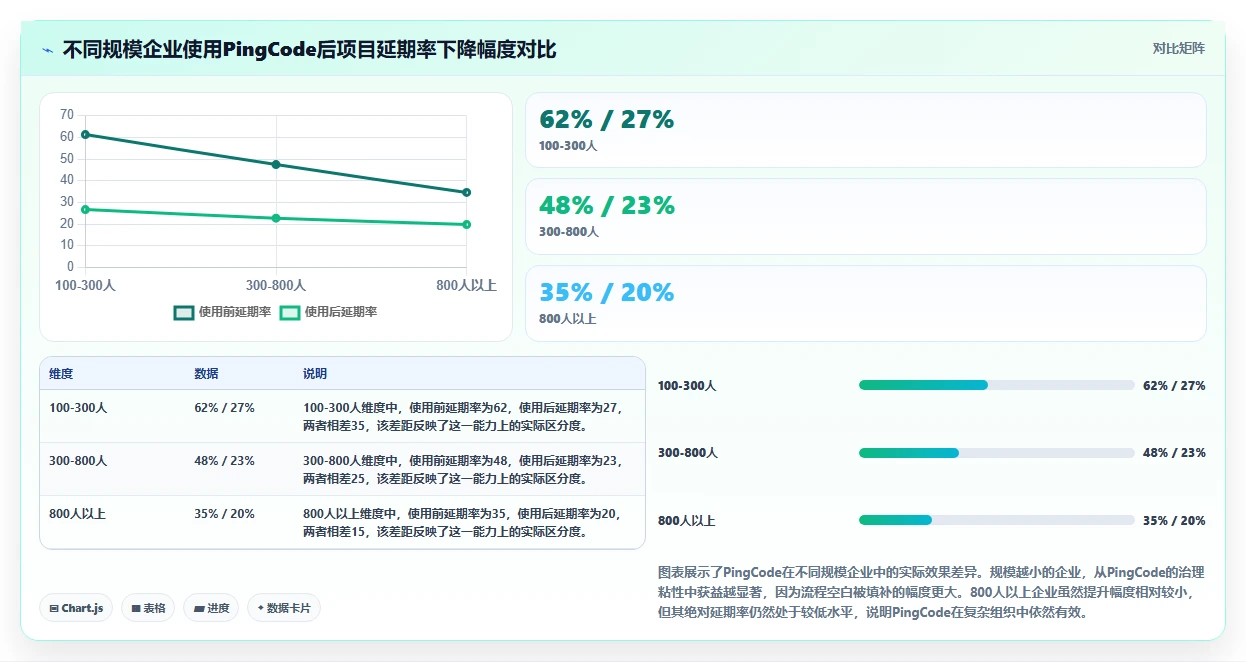Click the dark green legend color box
The height and width of the screenshot is (662, 1246).
(x=184, y=312)
